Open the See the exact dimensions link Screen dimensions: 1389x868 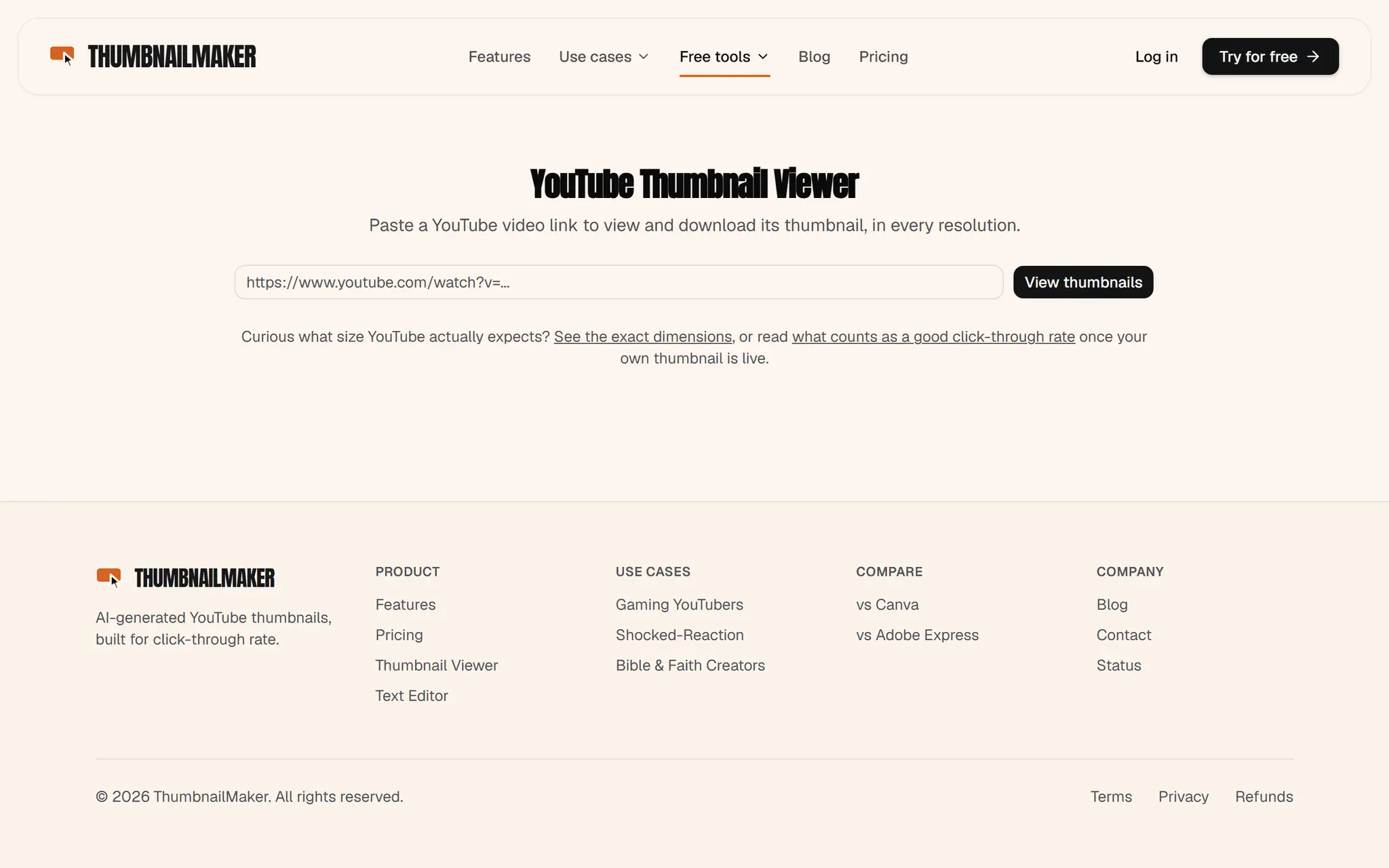coord(643,336)
